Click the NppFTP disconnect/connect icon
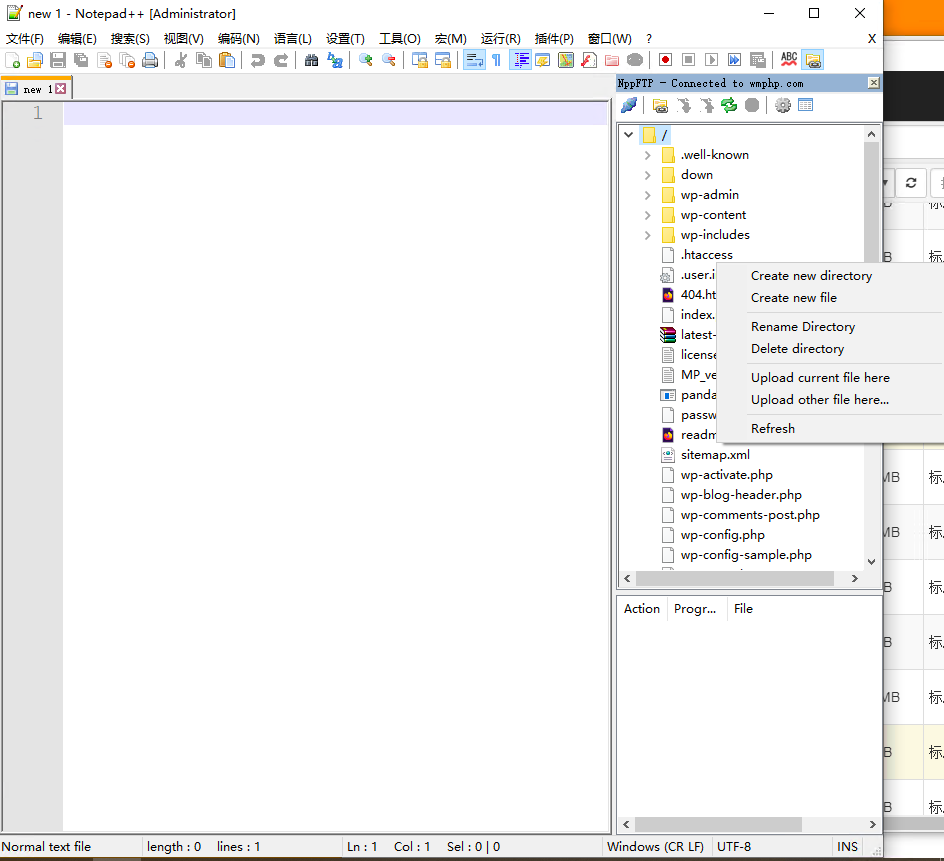The width and height of the screenshot is (944, 861). coord(629,105)
